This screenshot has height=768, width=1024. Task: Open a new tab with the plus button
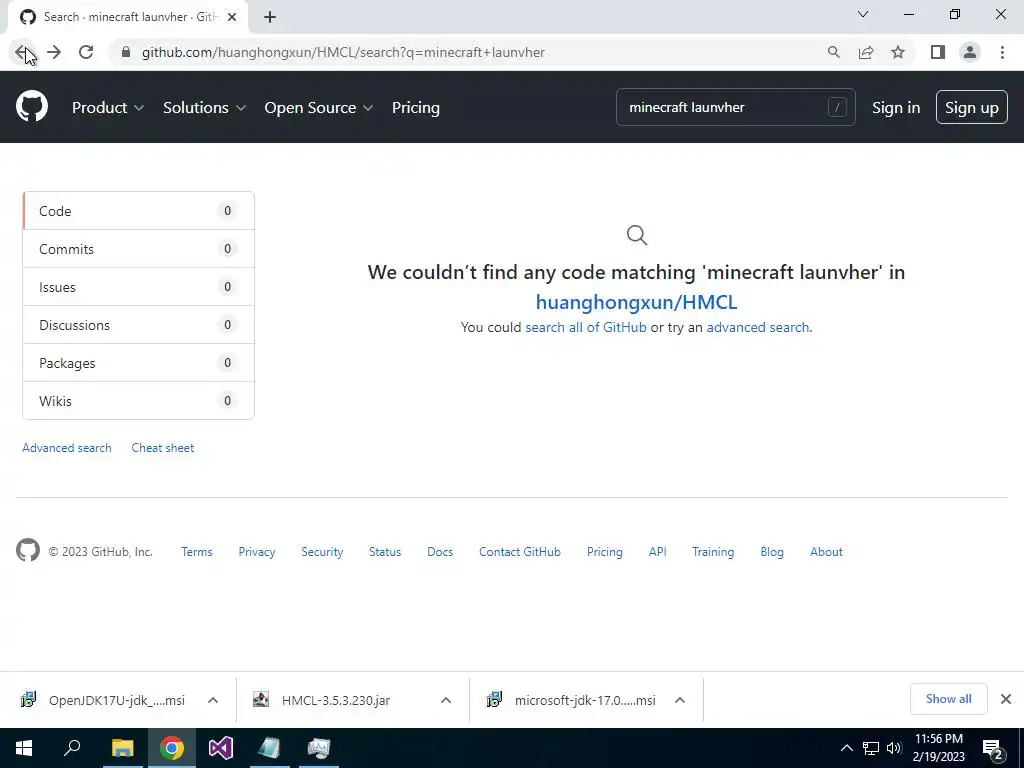tap(270, 17)
